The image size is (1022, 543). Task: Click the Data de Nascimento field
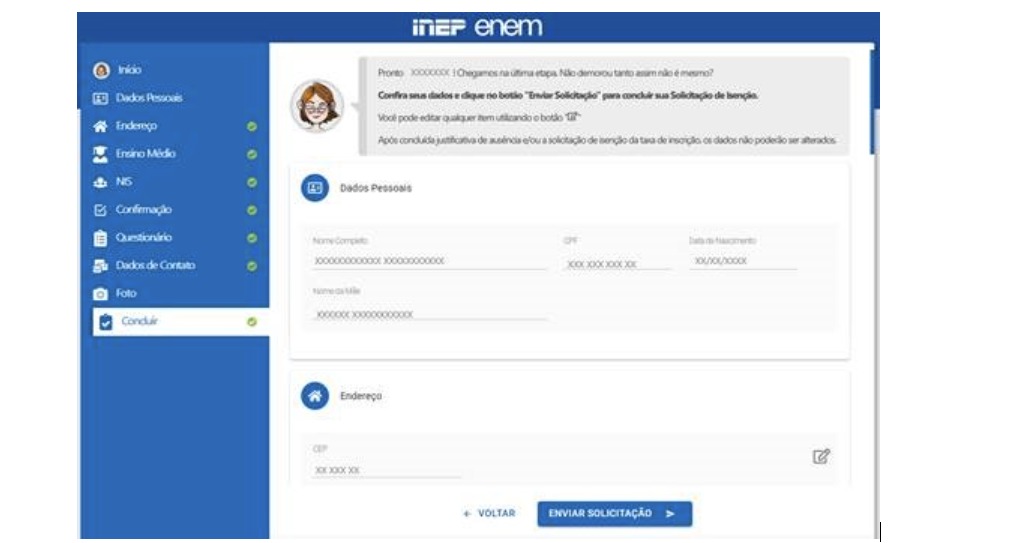point(742,261)
